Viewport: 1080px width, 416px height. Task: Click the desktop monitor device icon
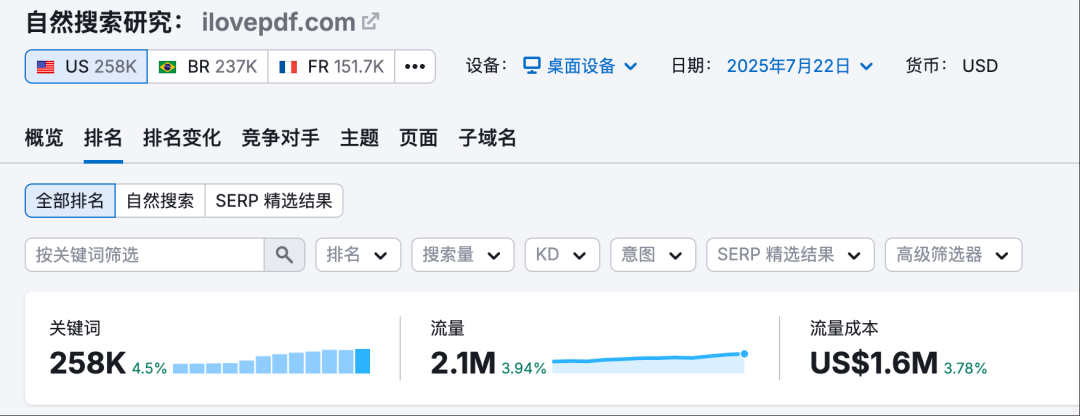tap(531, 66)
